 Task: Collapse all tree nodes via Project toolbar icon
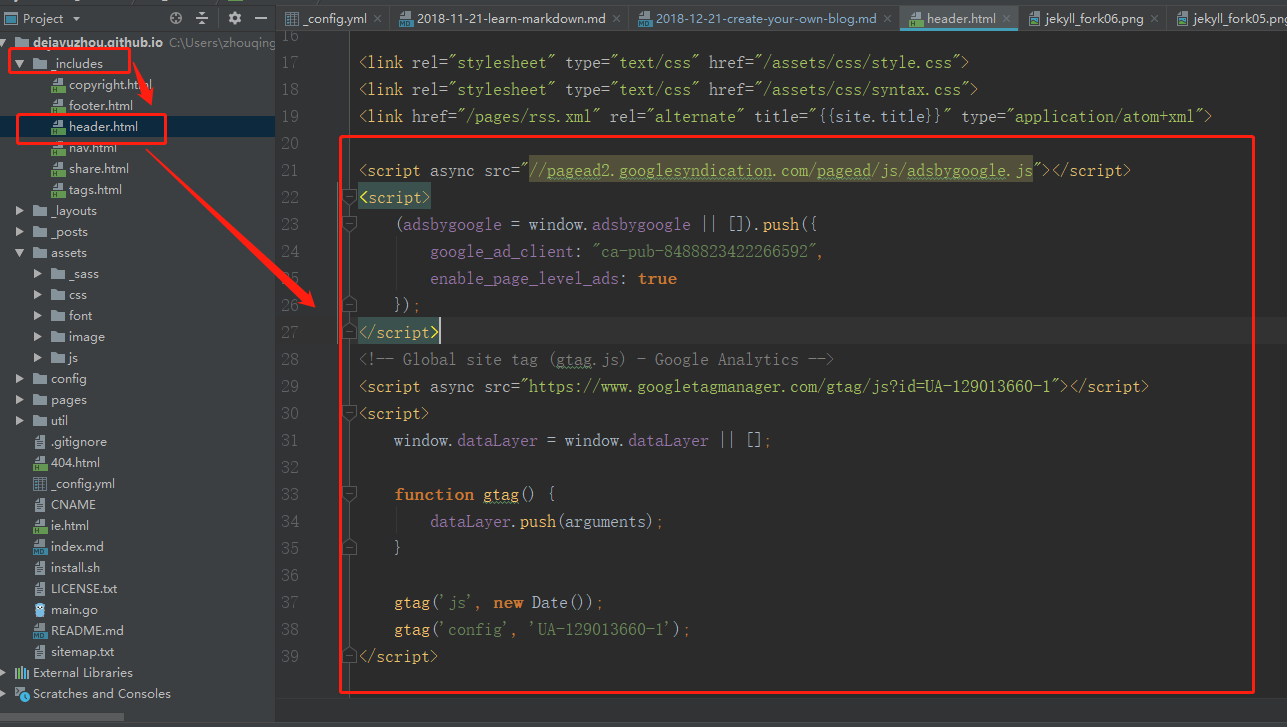[202, 18]
